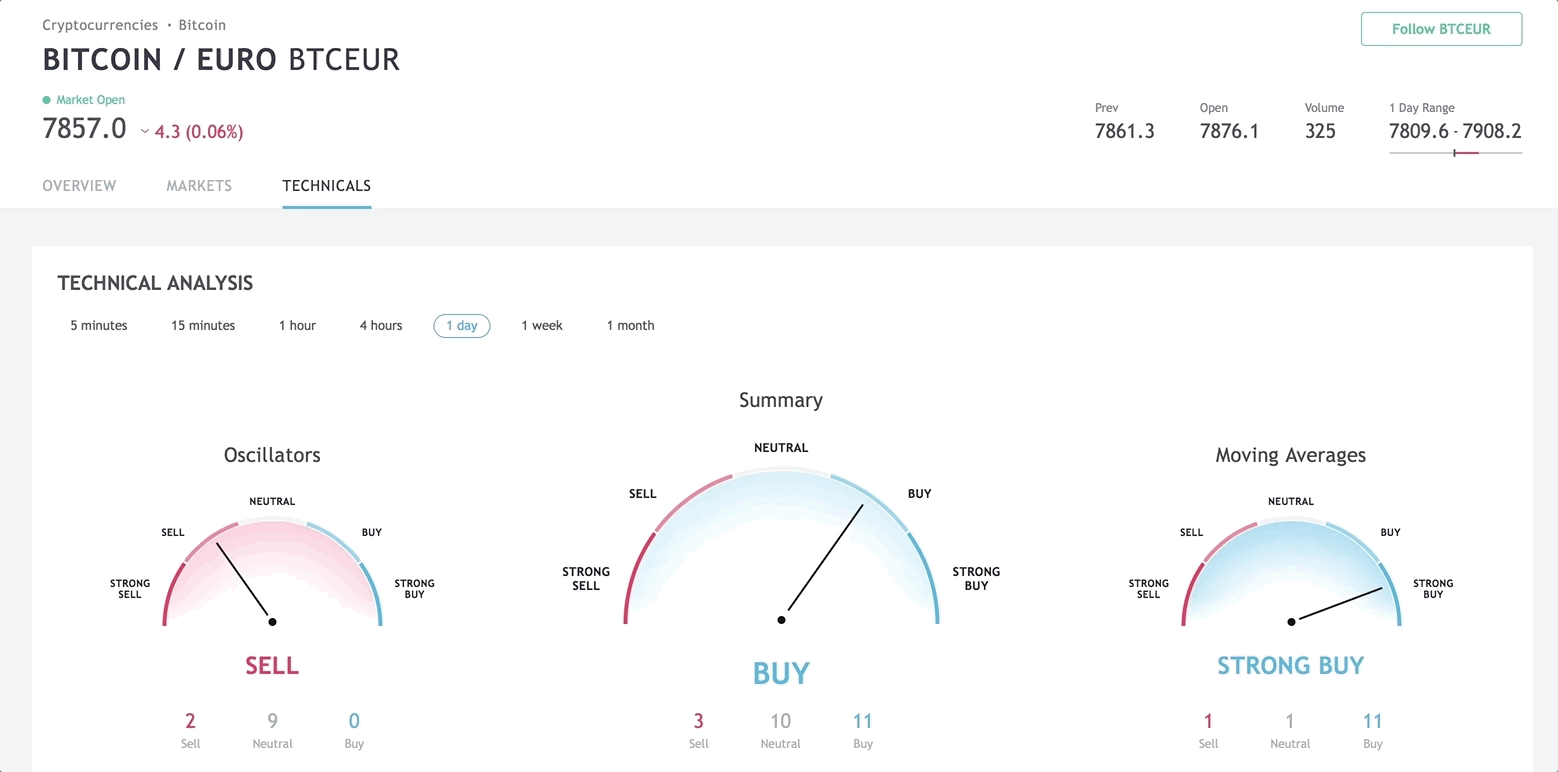Image resolution: width=1558 pixels, height=772 pixels.
Task: Select the 4 hours timeframe
Action: [381, 326]
